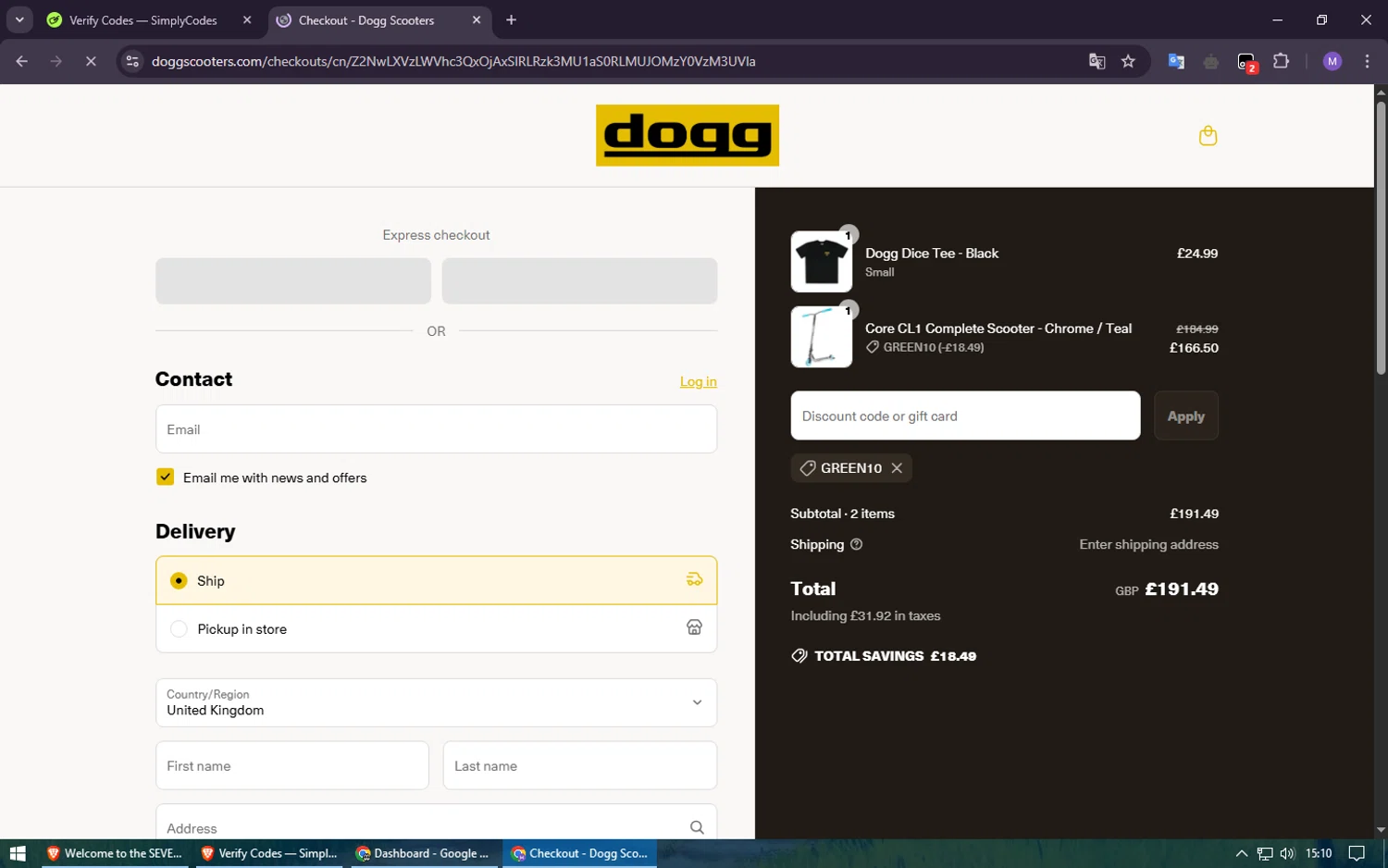Open Verify Codes taskbar window
This screenshot has width=1388, height=868.
pyautogui.click(x=268, y=853)
